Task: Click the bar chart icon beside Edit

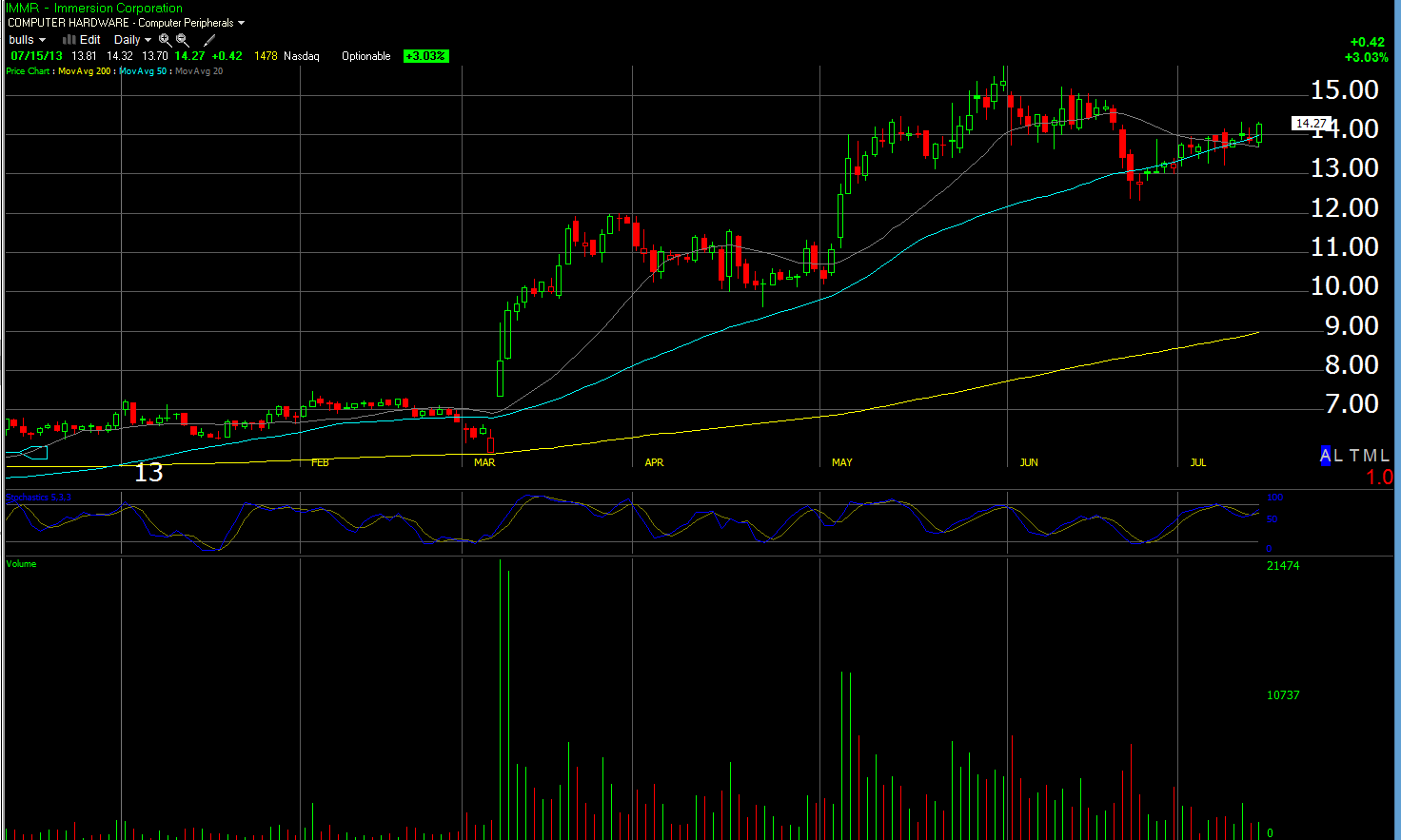Action: pyautogui.click(x=69, y=40)
